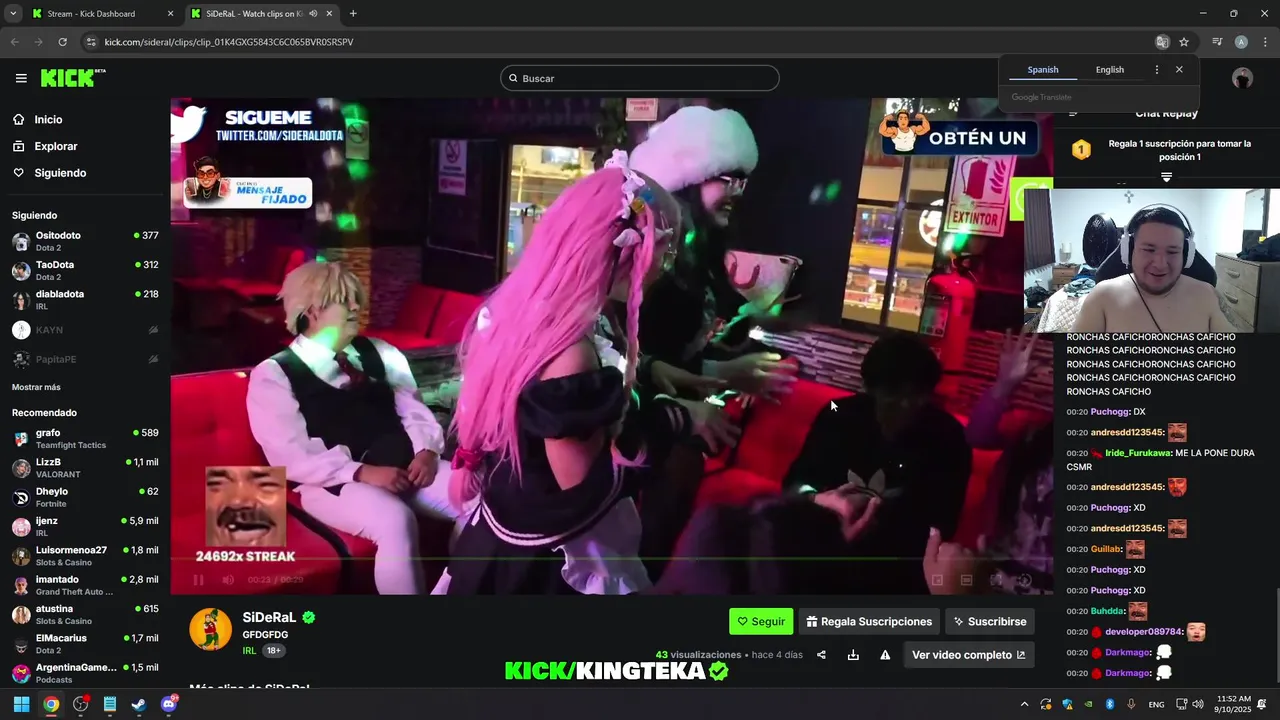
Task: Open Steam from taskbar
Action: 139,704
